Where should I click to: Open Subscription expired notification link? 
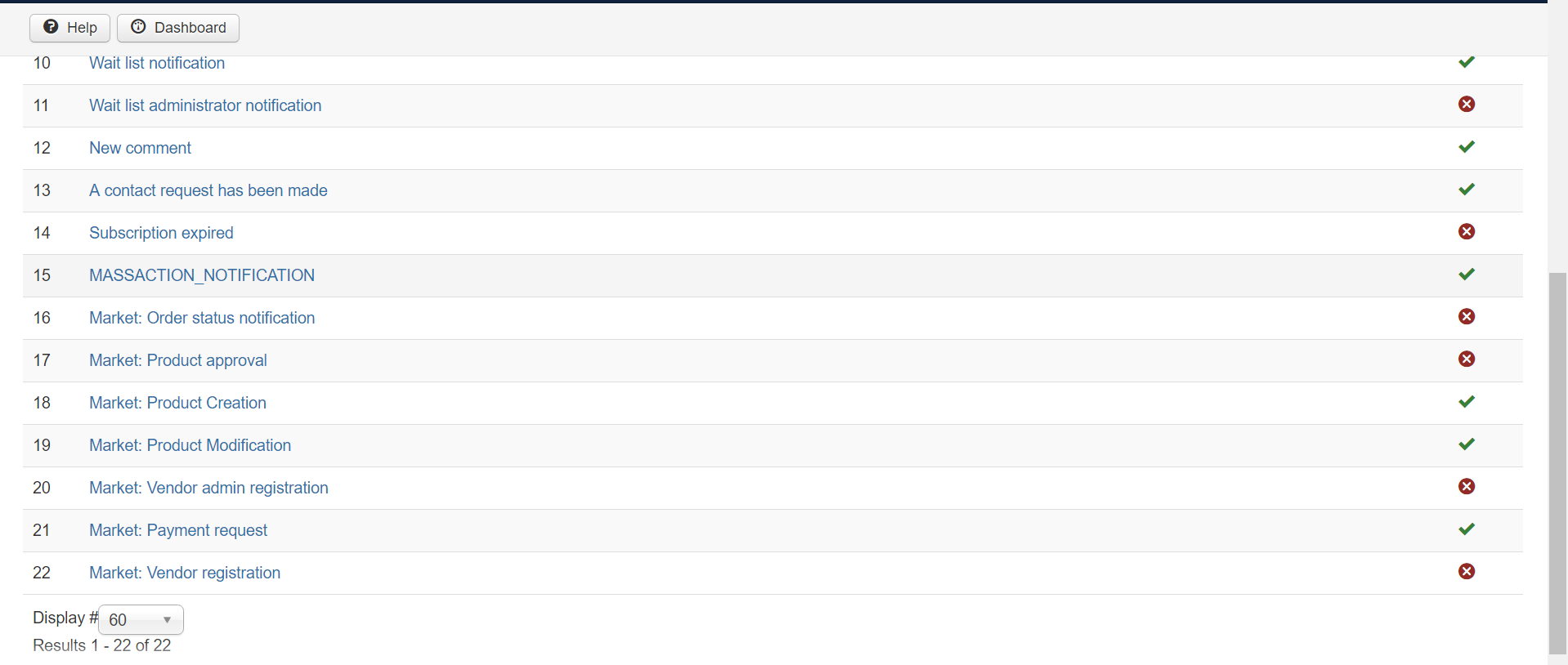[161, 233]
